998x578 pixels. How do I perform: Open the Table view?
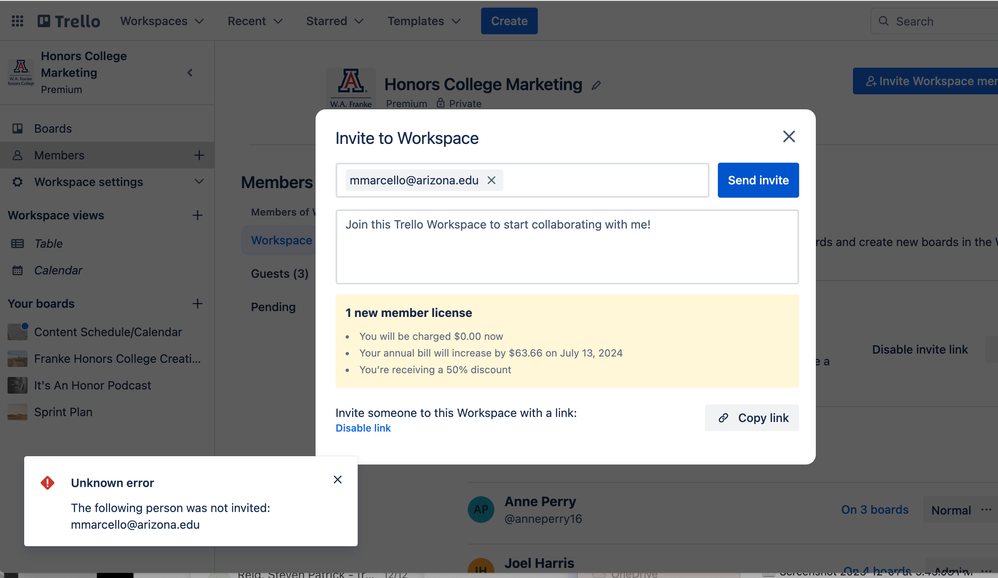48,244
